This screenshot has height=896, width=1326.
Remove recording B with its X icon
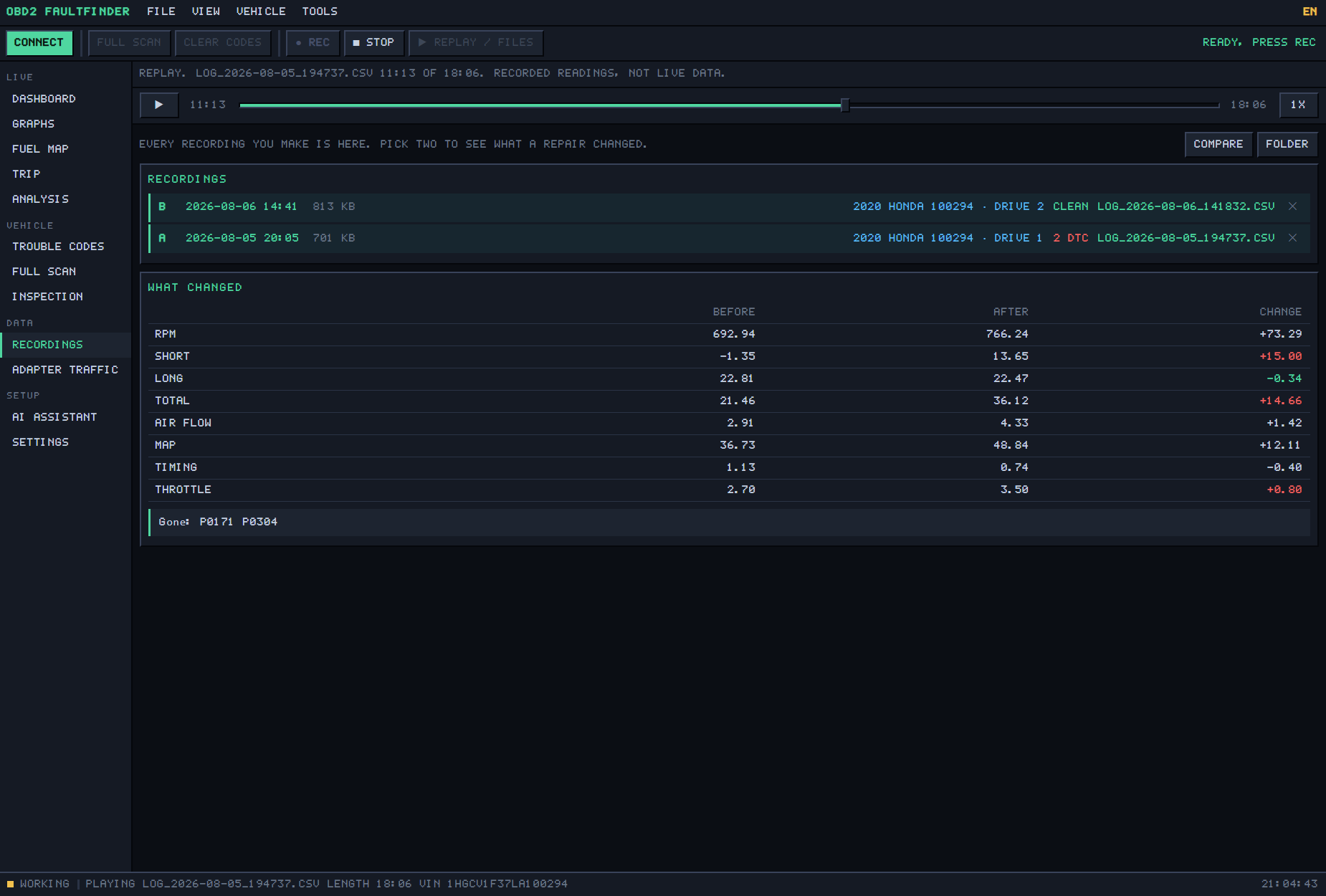[x=1292, y=206]
